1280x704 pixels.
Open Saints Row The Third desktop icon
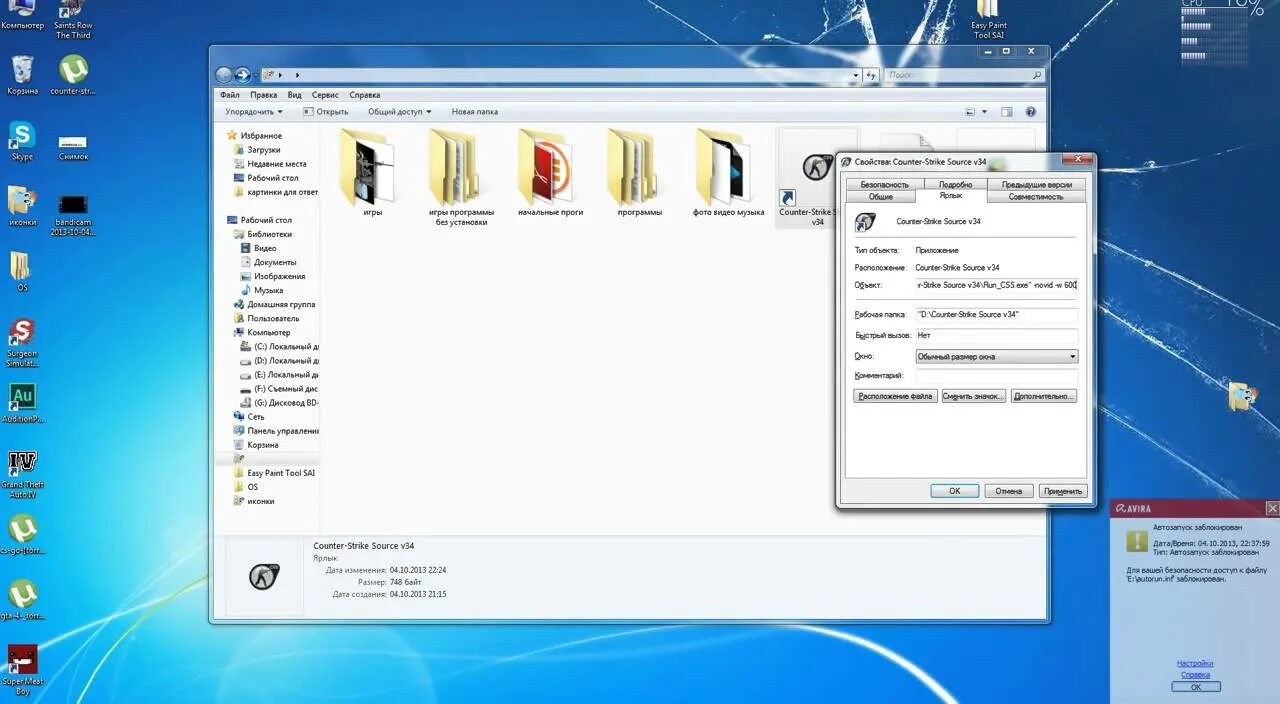click(73, 20)
